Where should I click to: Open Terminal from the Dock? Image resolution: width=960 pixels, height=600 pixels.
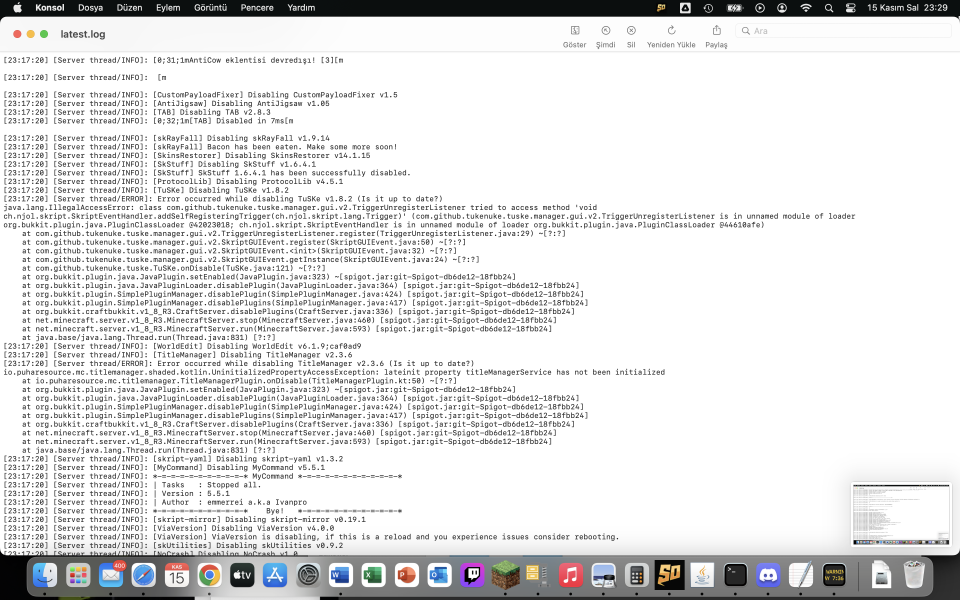tap(735, 576)
